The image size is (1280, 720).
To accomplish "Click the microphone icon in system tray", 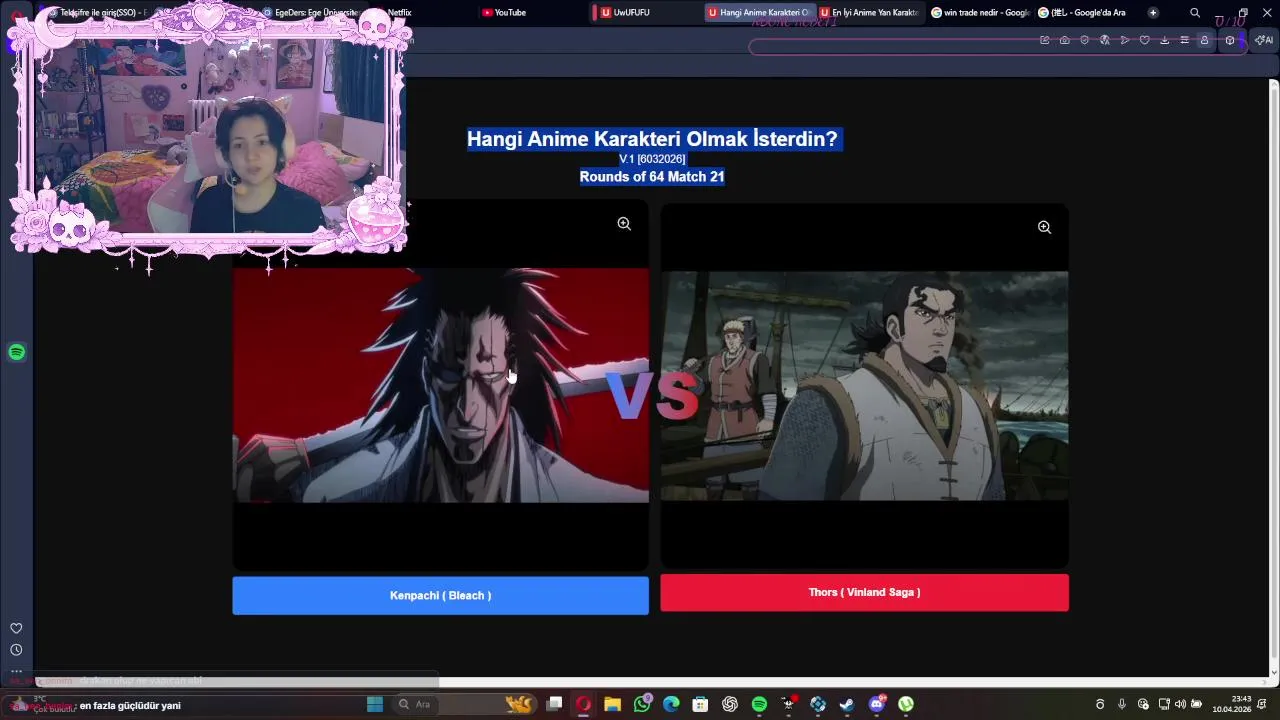I will tap(1122, 704).
